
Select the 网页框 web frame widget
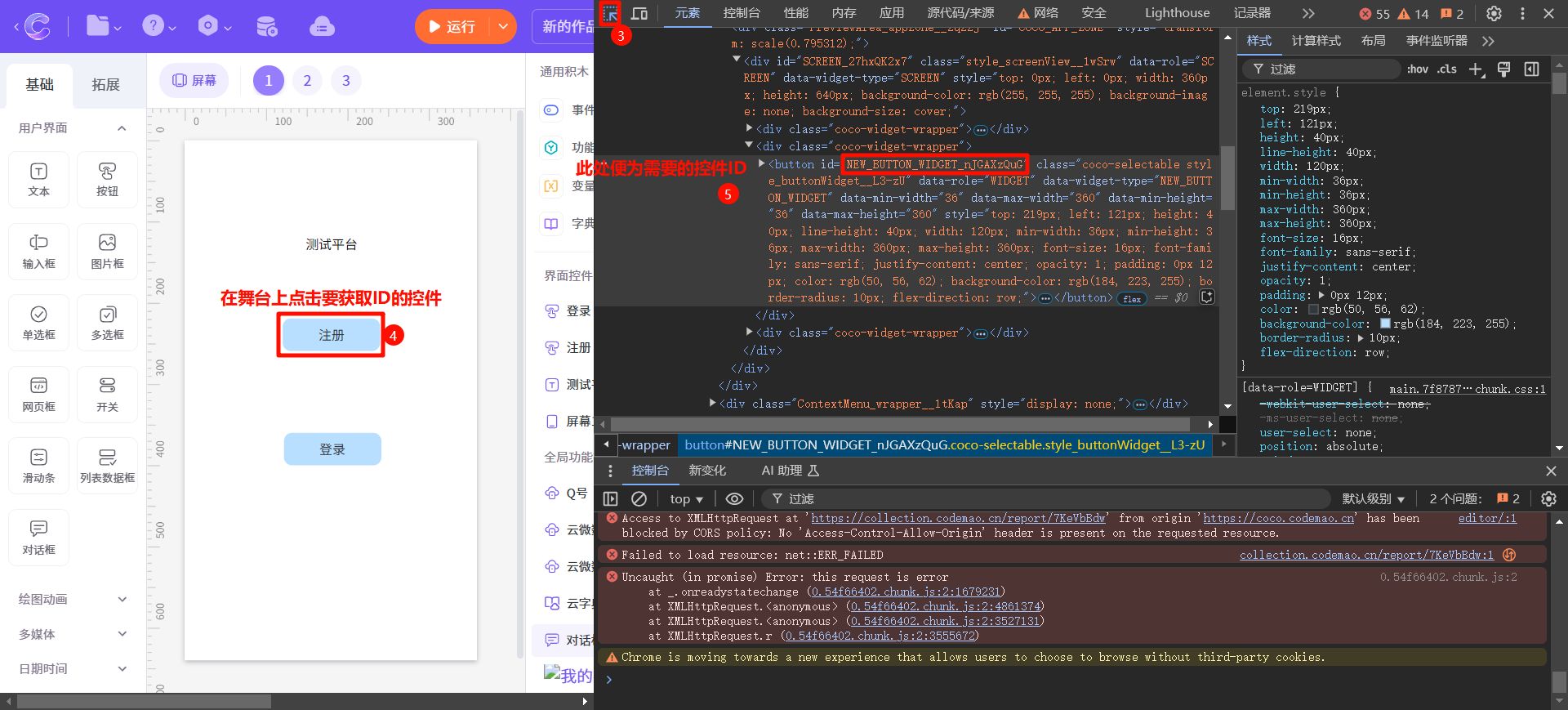(38, 395)
